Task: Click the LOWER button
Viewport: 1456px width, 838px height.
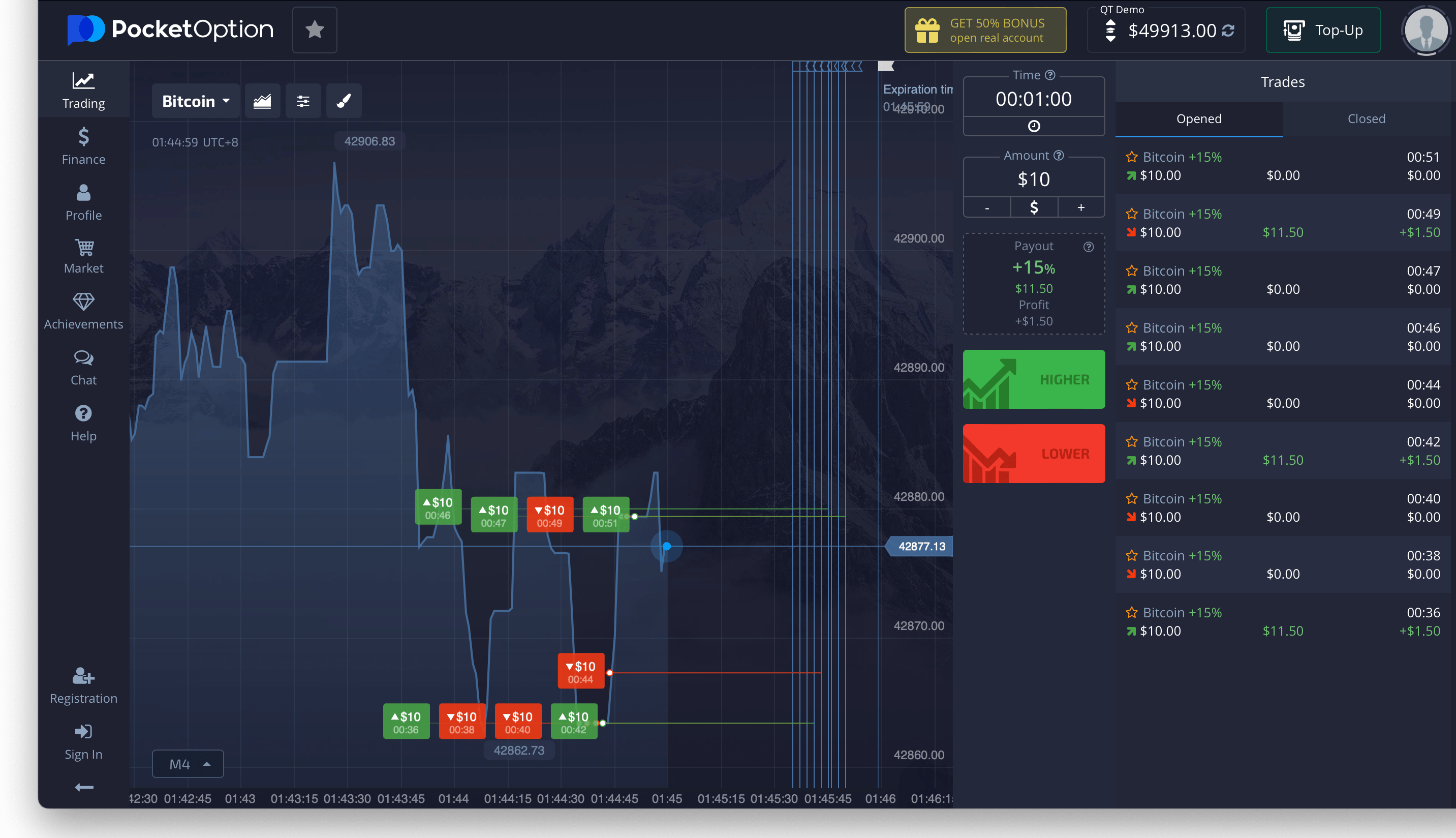Action: pos(1033,454)
